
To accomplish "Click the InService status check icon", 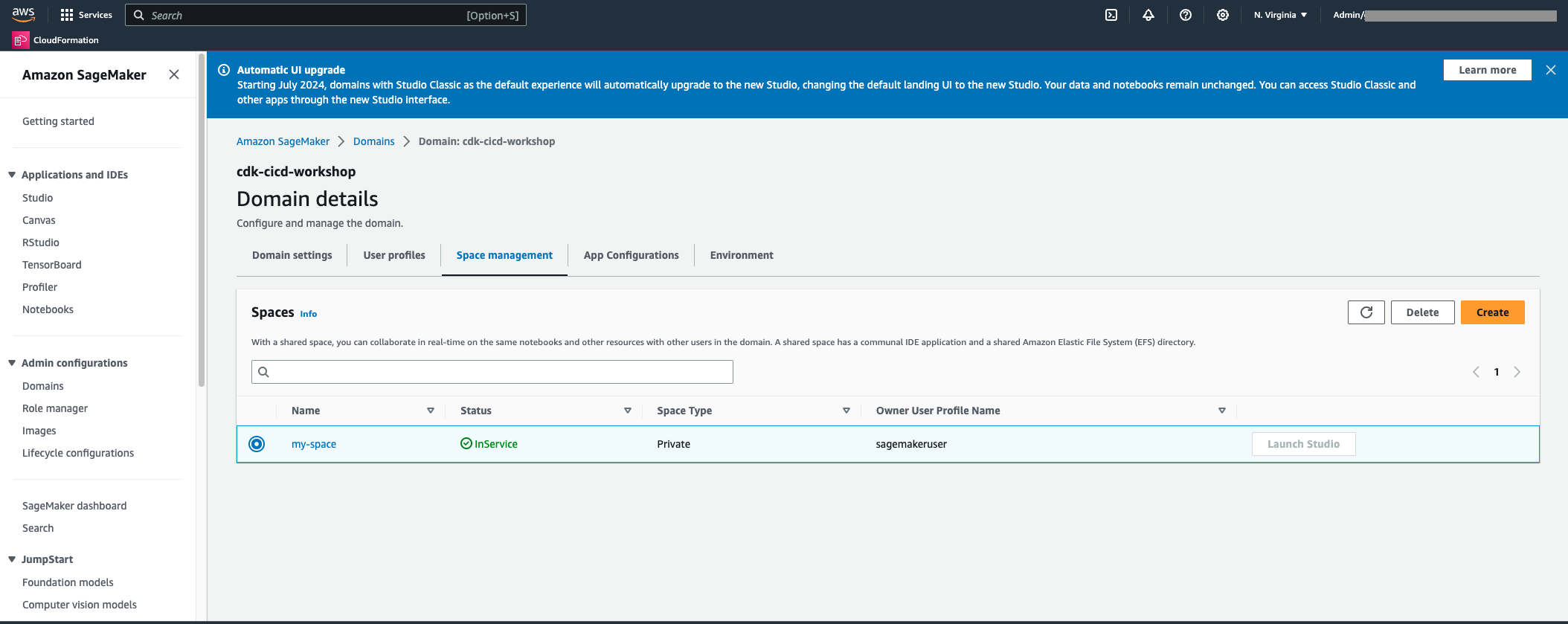I will (466, 443).
